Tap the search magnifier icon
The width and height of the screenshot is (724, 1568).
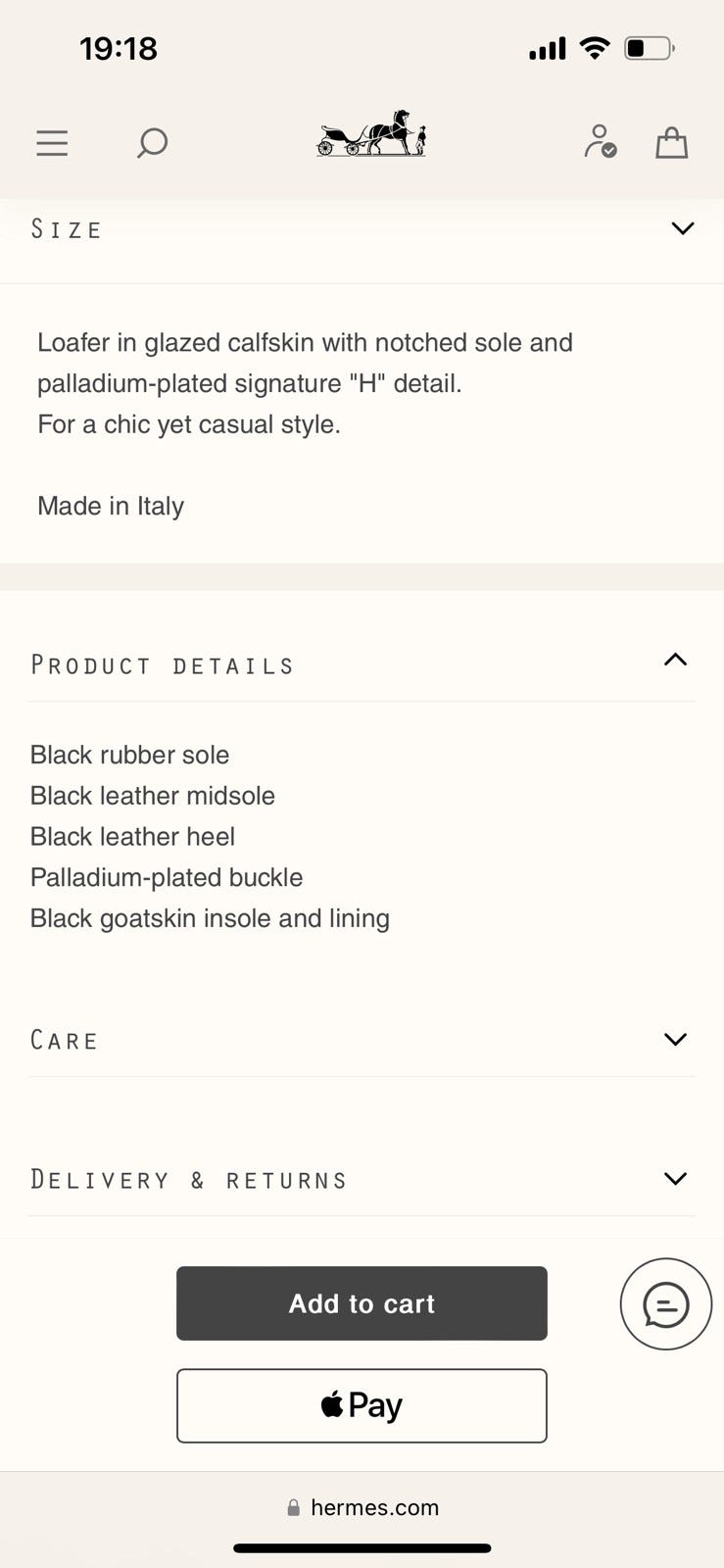[152, 143]
